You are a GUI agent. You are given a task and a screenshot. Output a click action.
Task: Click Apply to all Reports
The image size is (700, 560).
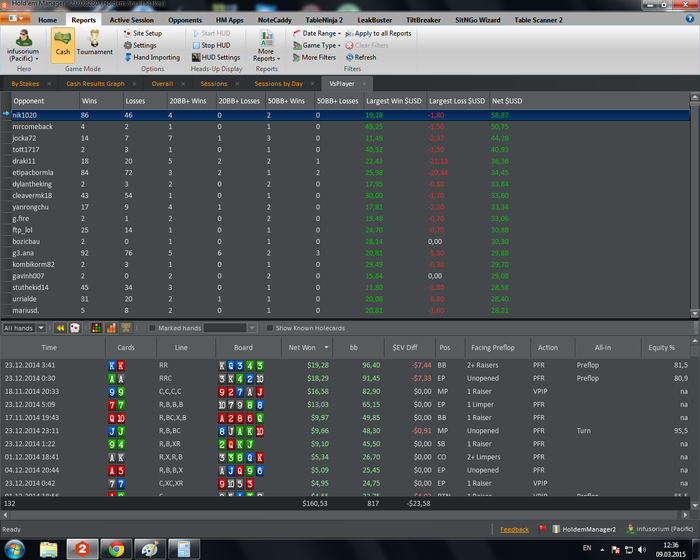point(379,33)
